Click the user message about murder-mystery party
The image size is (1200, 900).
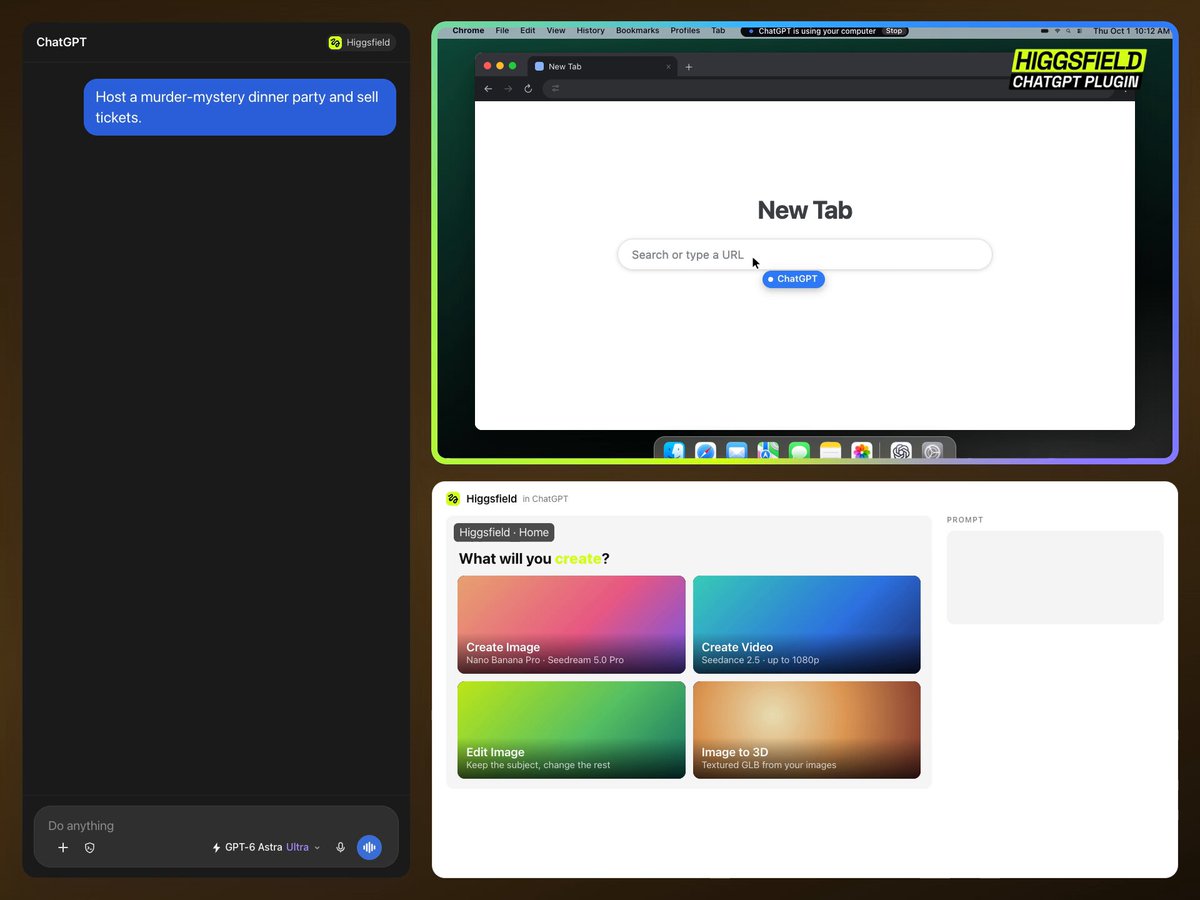pyautogui.click(x=240, y=107)
